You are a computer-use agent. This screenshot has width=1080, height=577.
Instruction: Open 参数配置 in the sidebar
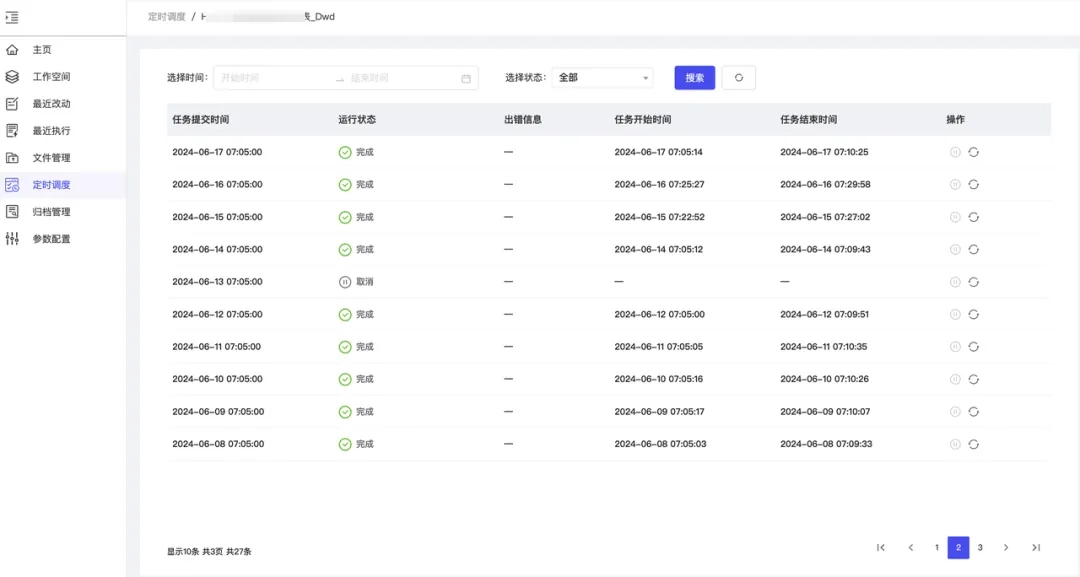point(51,239)
